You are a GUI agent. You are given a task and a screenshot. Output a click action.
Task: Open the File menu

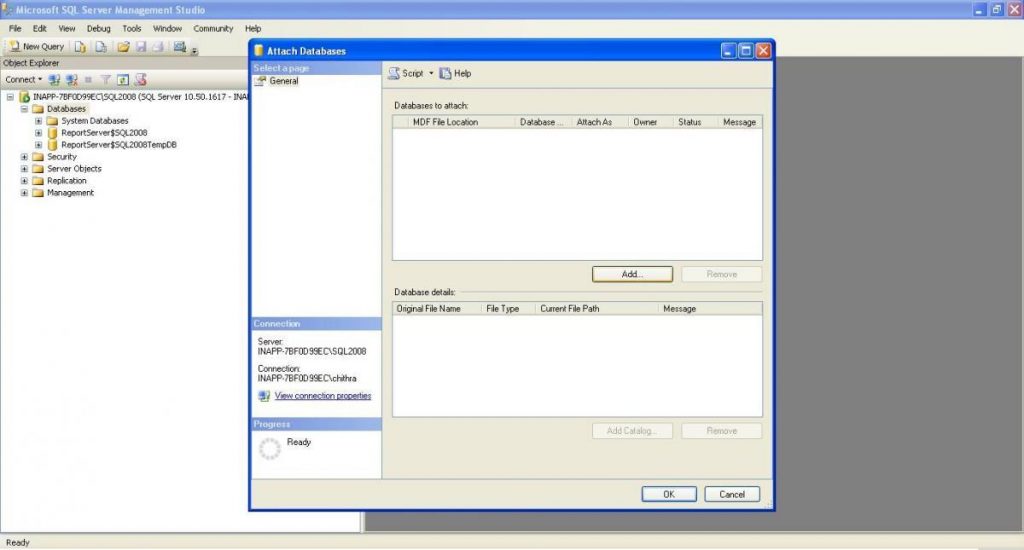(x=15, y=29)
